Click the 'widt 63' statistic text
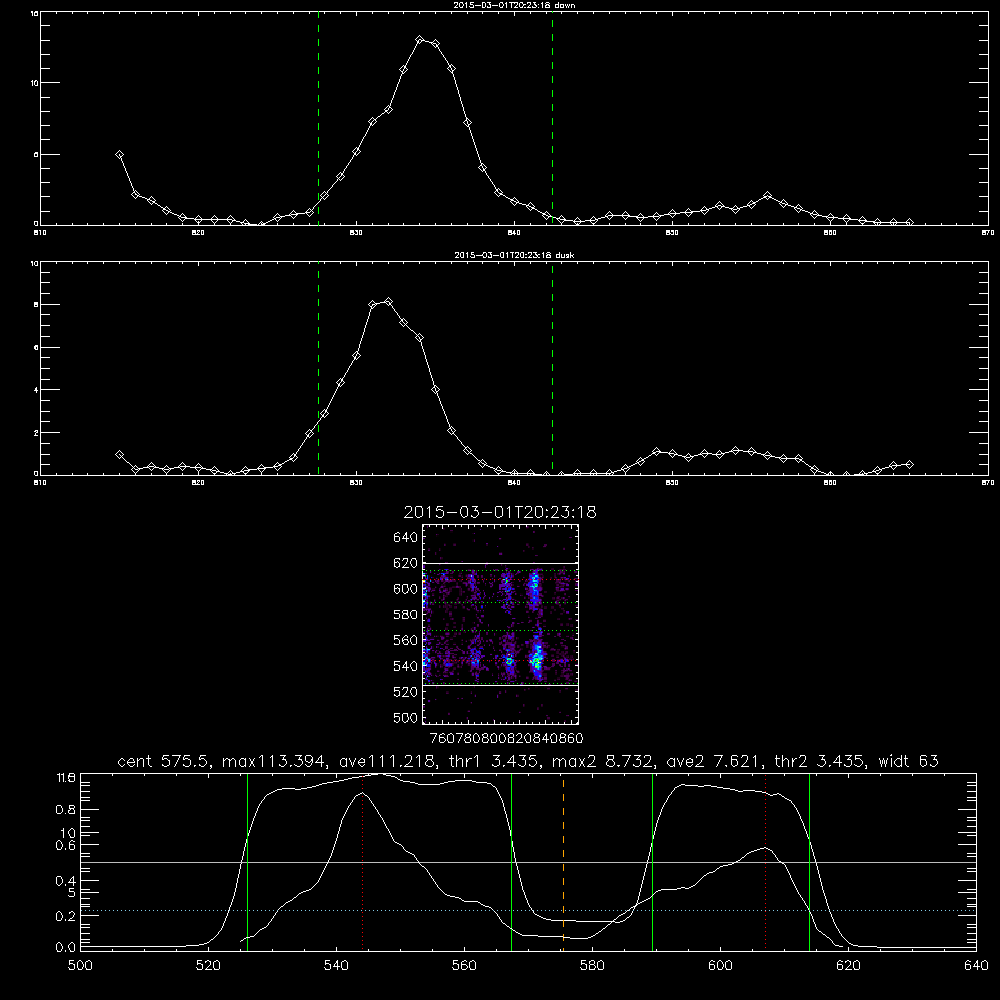Screen dimensions: 1000x1000 click(x=908, y=761)
